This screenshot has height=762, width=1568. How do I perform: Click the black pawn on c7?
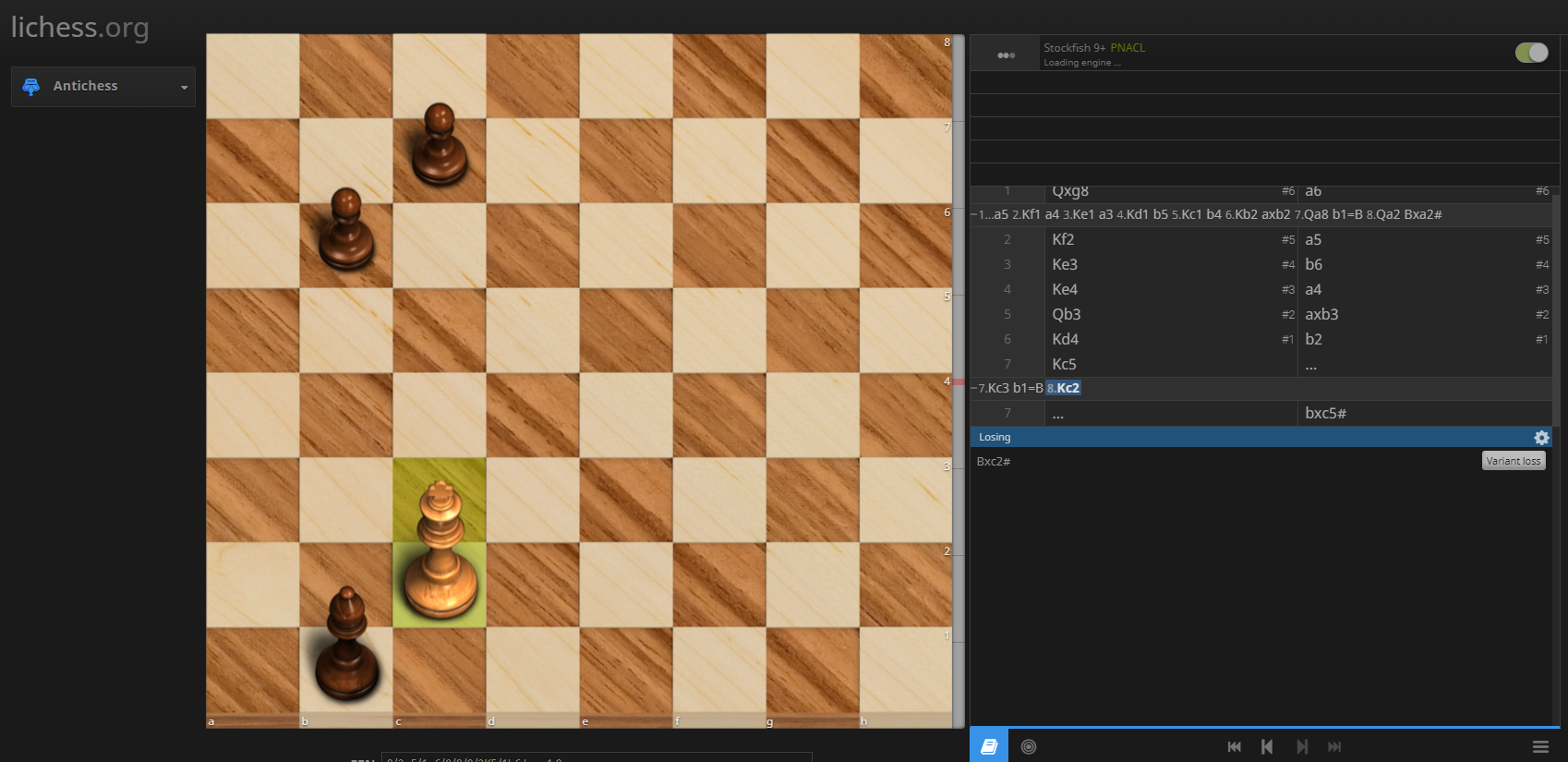click(440, 160)
